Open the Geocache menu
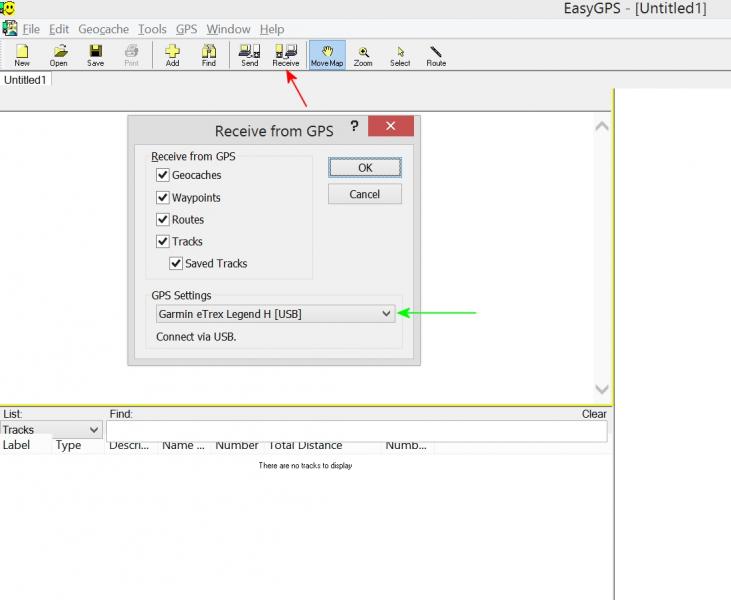 click(x=103, y=29)
